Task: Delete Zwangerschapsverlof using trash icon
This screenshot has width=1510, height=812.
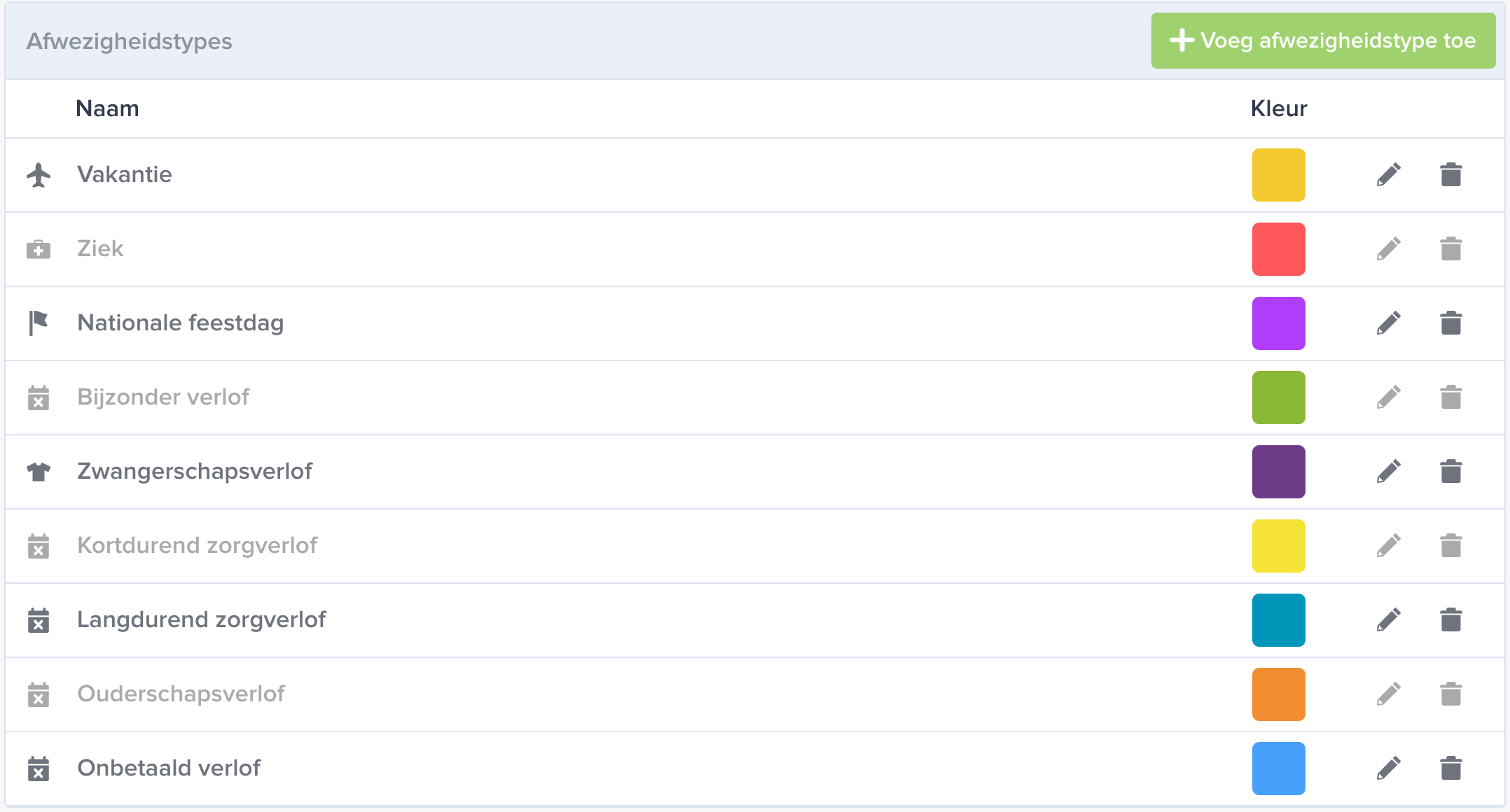Action: pyautogui.click(x=1451, y=472)
